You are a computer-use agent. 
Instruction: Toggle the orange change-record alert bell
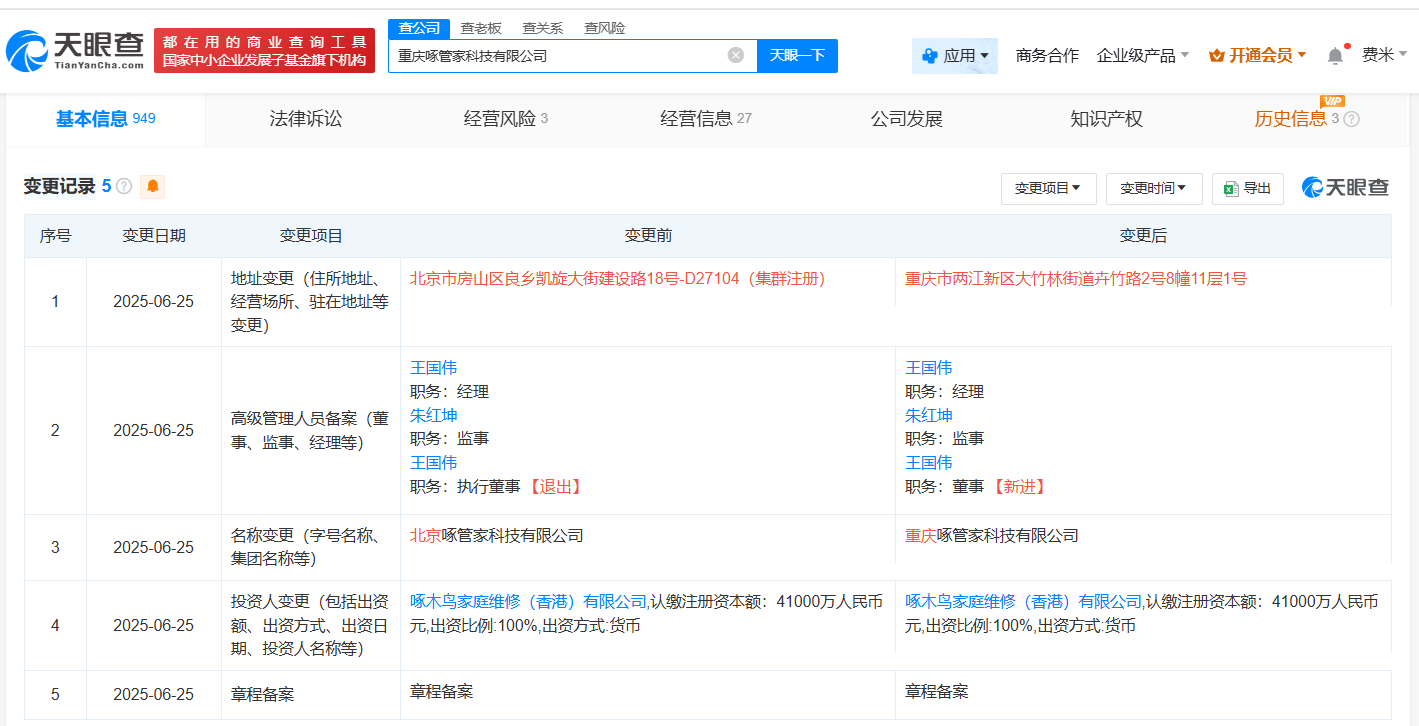click(x=153, y=186)
